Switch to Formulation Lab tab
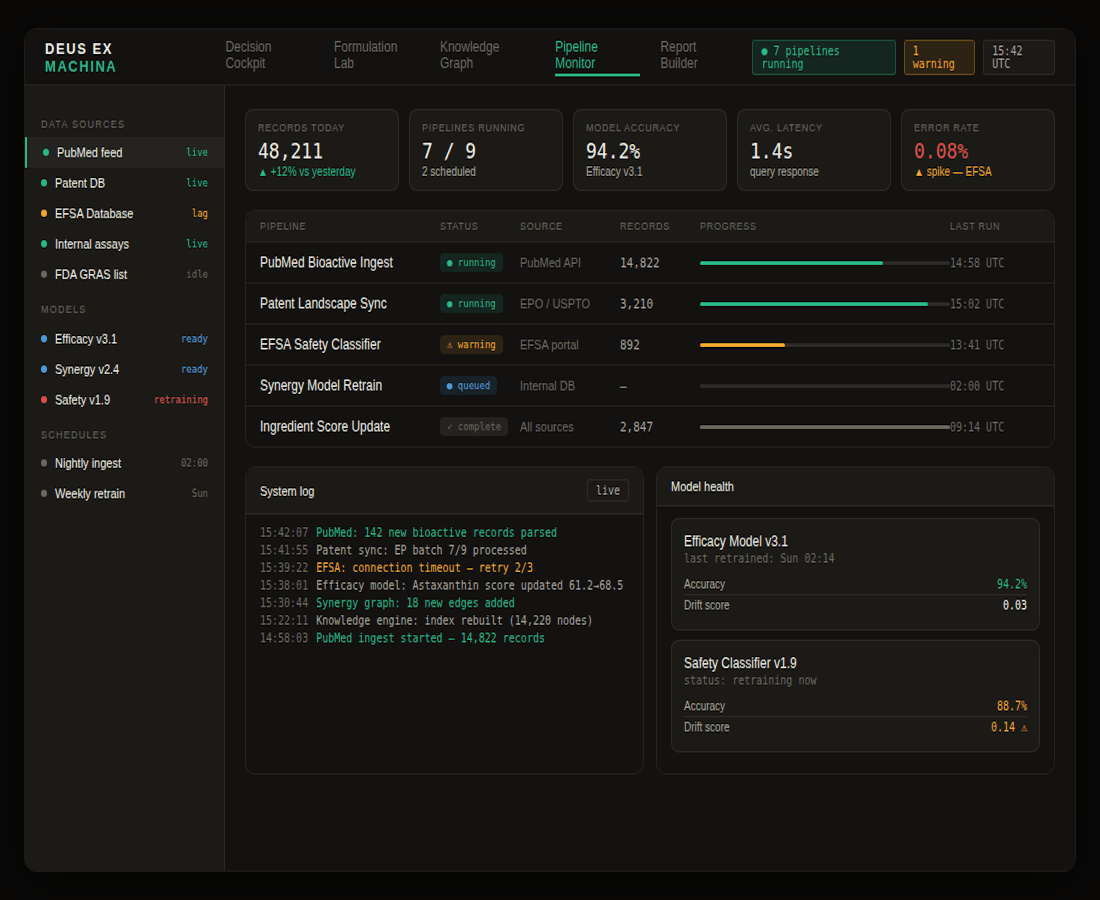Screen dimensions: 1100x900 (365, 55)
